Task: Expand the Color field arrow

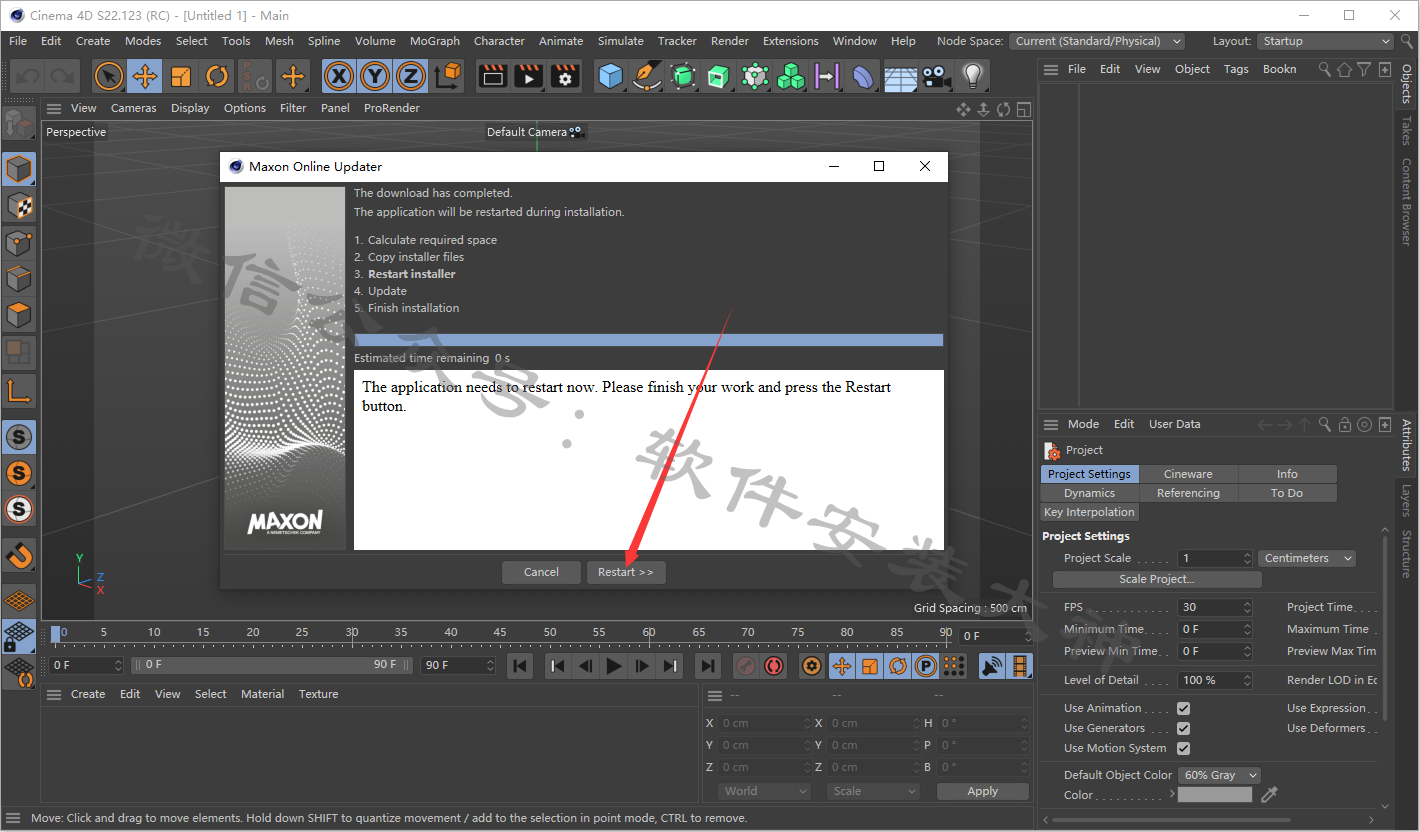Action: [x=1172, y=795]
